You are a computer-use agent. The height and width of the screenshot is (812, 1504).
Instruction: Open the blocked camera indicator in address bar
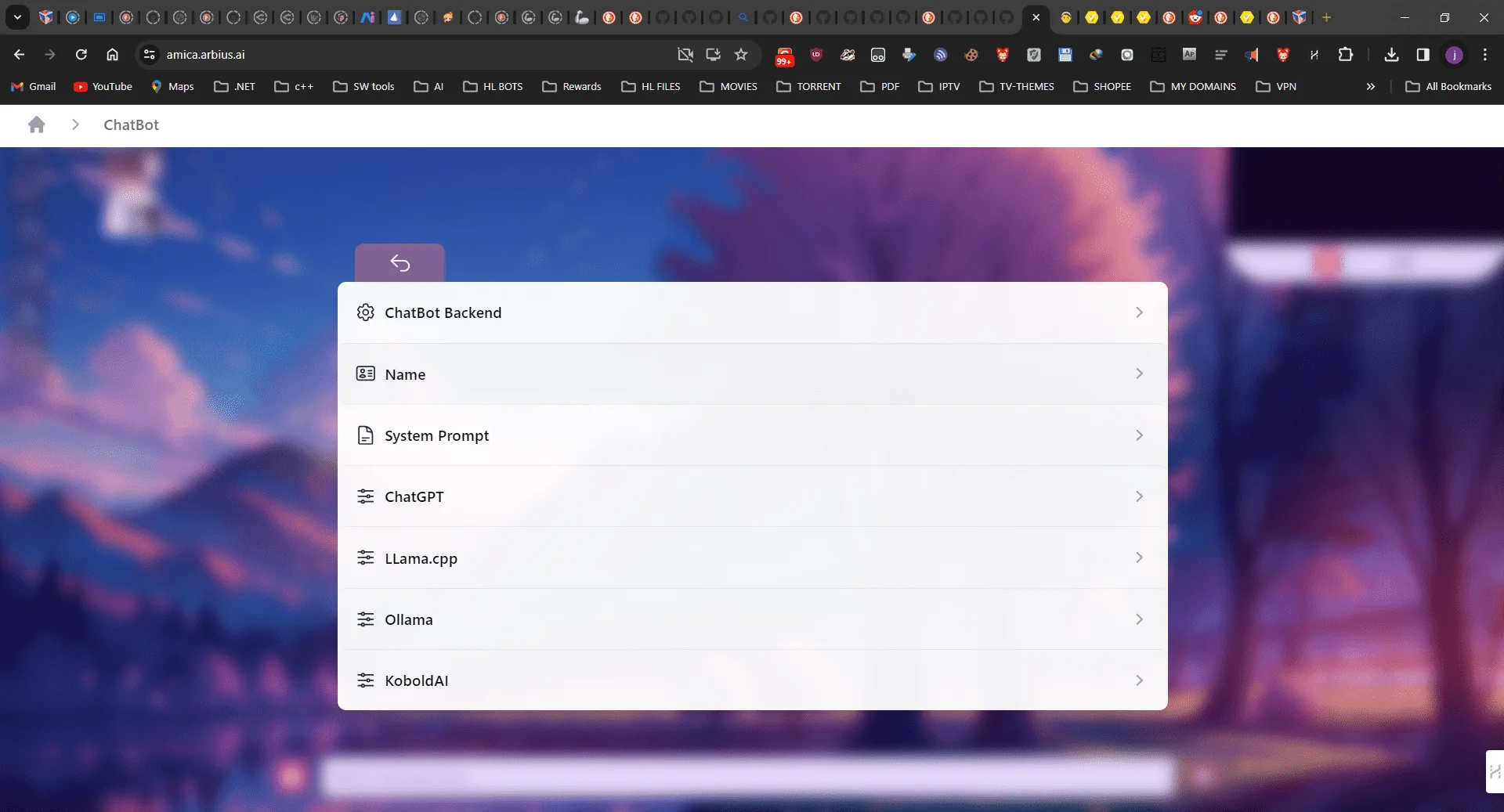[x=685, y=54]
